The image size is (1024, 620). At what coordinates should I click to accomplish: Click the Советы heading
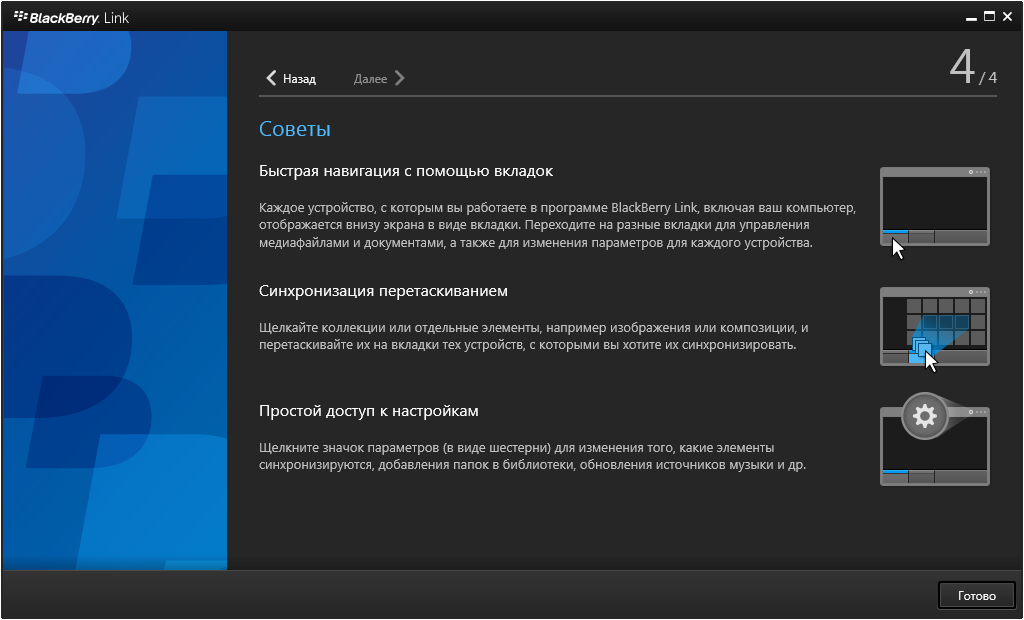point(295,129)
